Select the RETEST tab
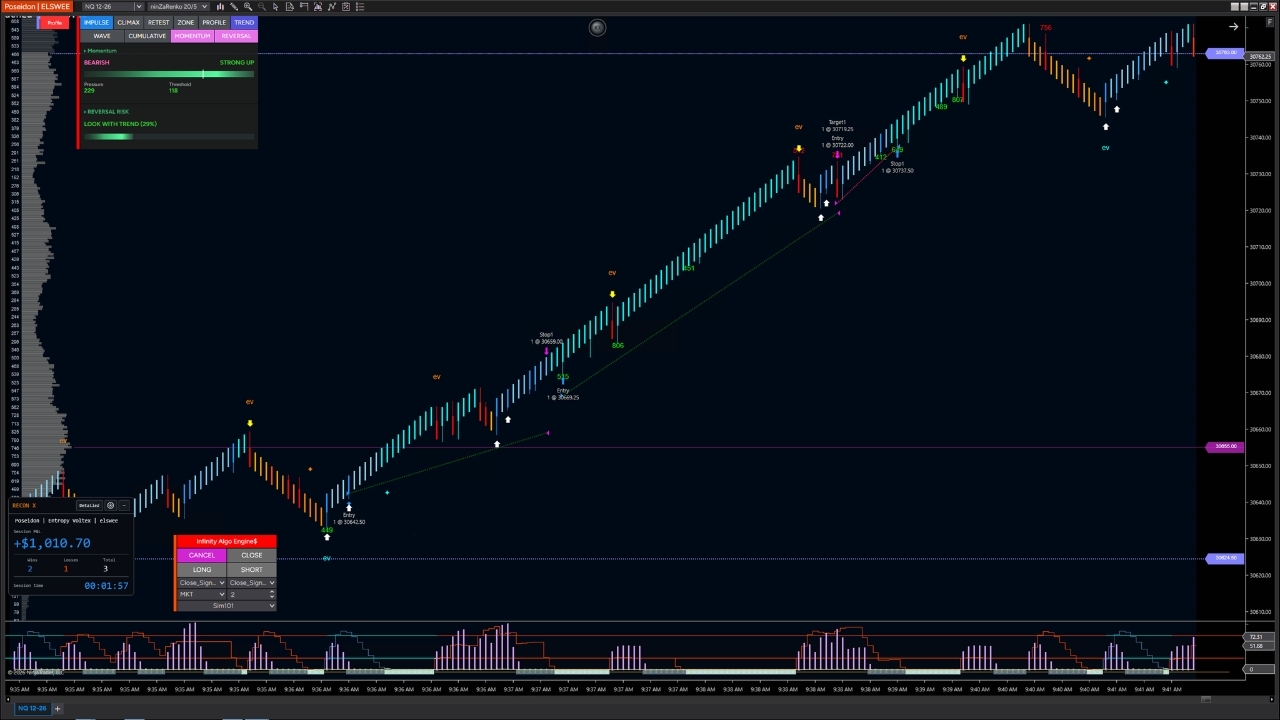 pyautogui.click(x=158, y=22)
